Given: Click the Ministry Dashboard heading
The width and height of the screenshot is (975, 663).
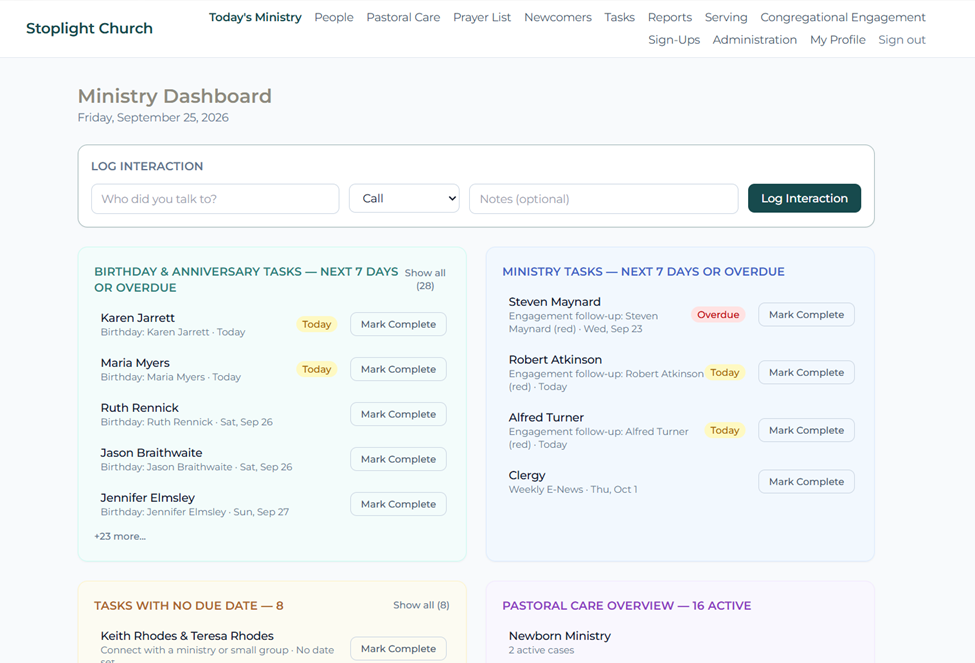Looking at the screenshot, I should [175, 96].
